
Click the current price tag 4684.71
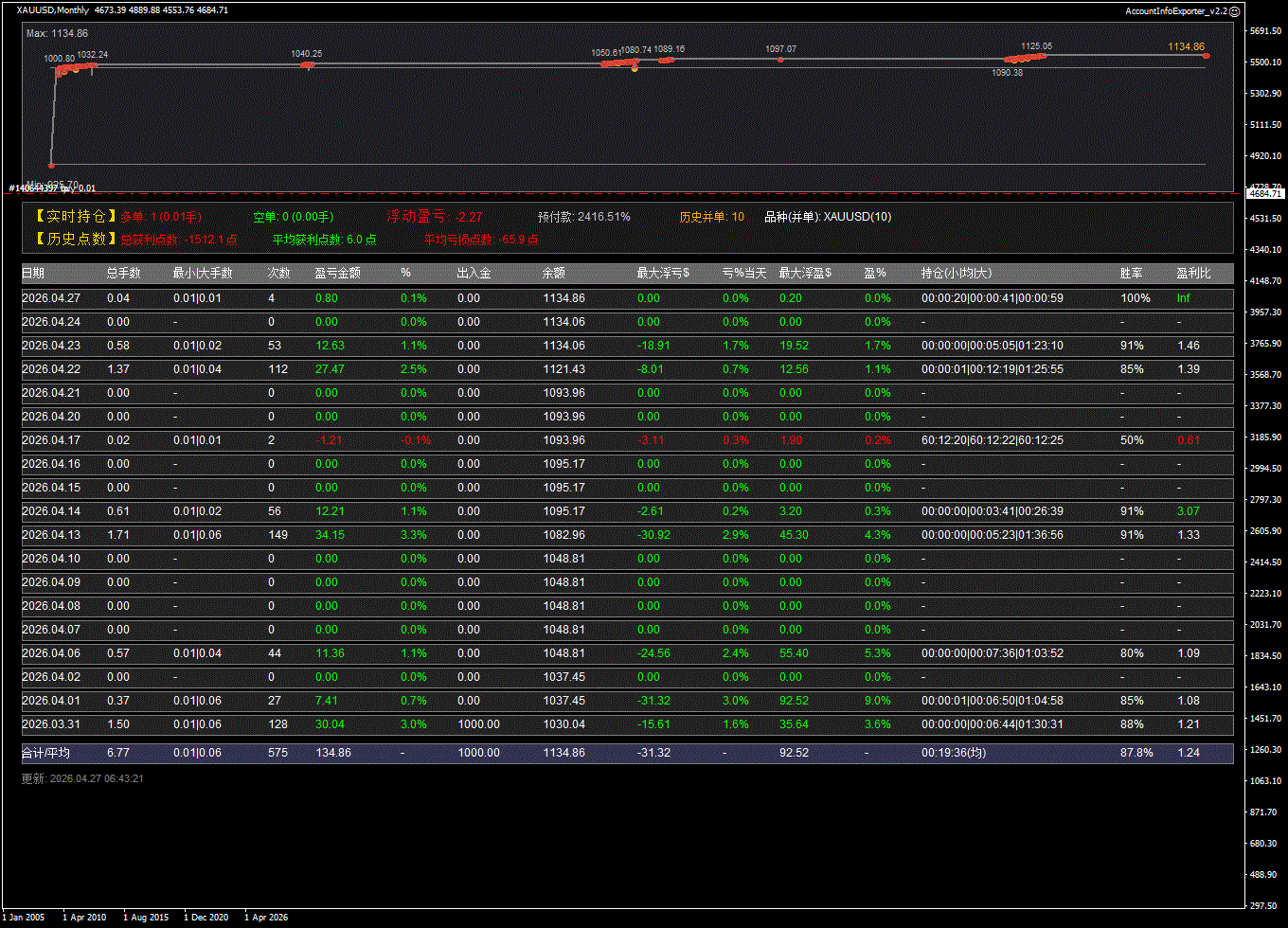[x=1264, y=193]
